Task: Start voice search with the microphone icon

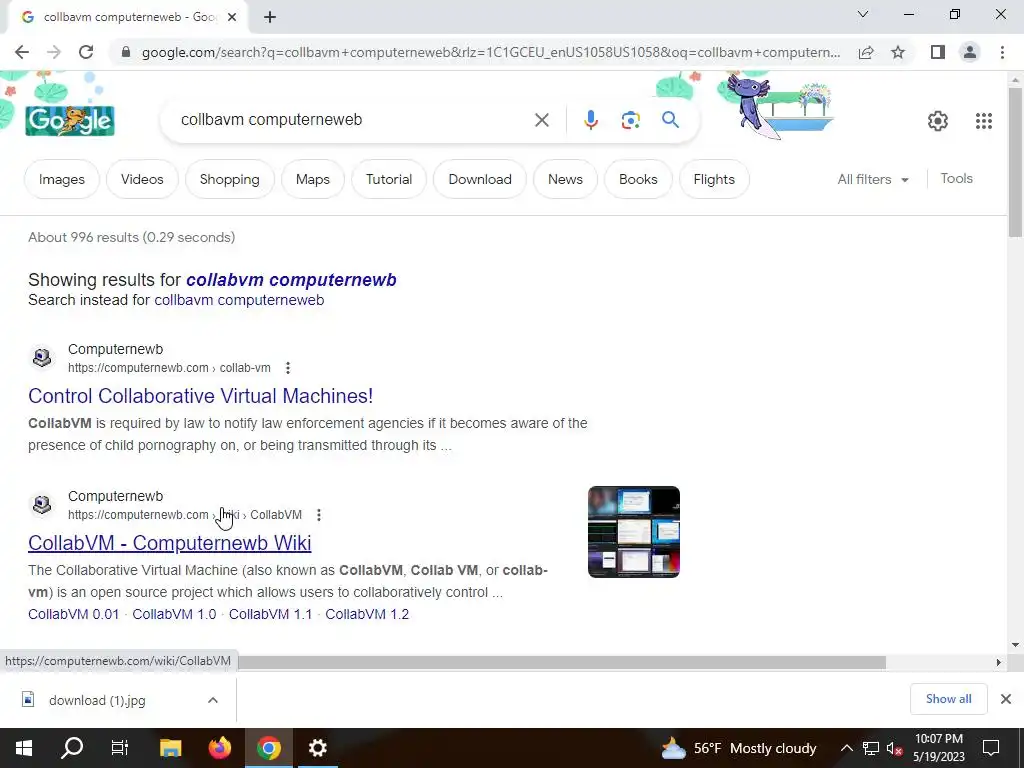Action: point(590,120)
